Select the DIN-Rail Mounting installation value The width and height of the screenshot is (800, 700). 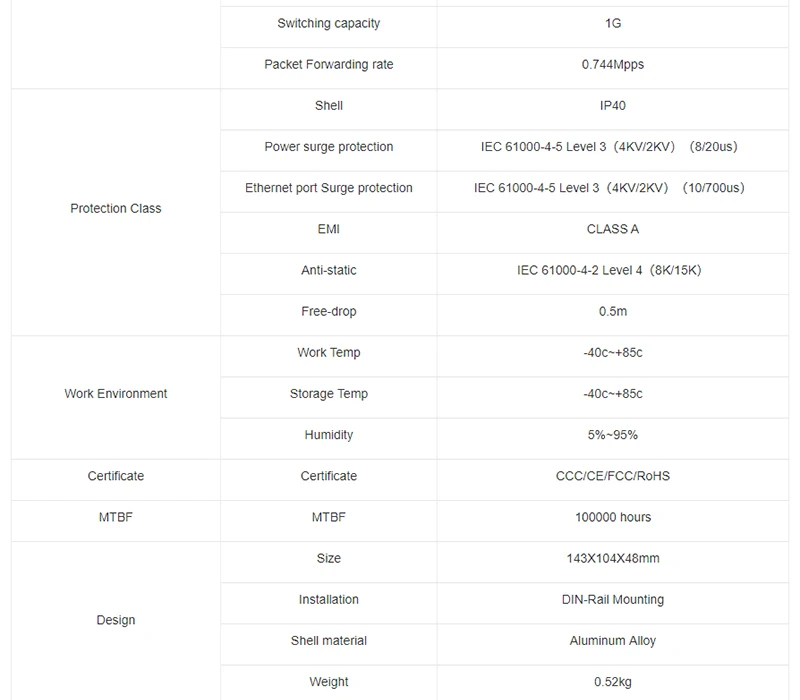(612, 599)
